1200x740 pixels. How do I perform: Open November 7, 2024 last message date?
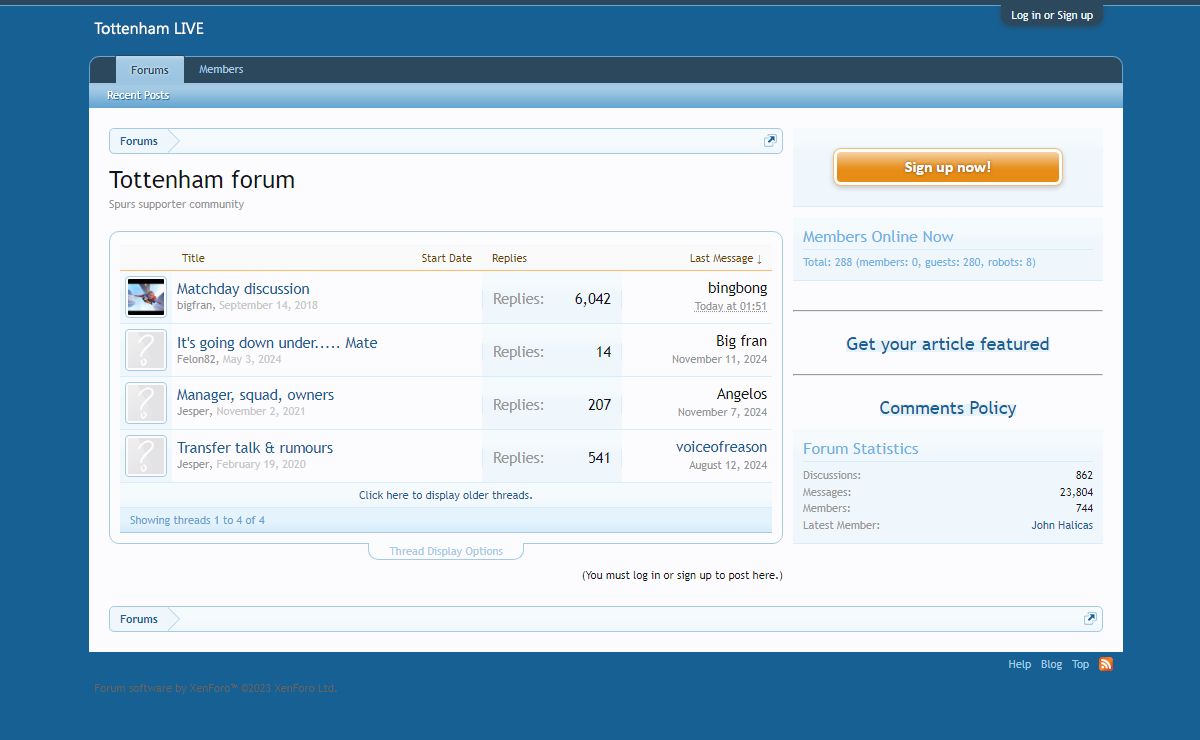(722, 412)
